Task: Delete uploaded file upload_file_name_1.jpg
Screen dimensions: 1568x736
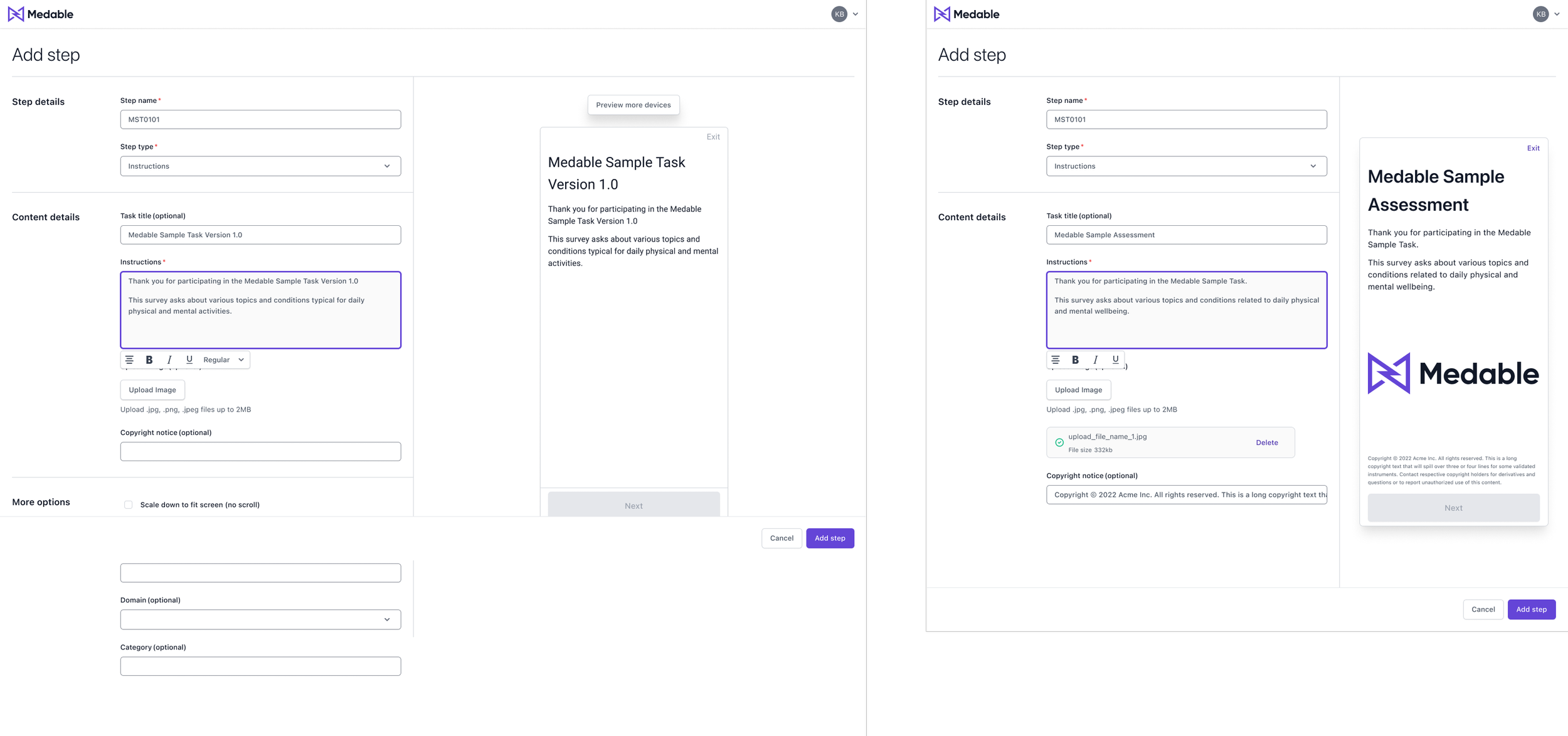Action: point(1266,442)
